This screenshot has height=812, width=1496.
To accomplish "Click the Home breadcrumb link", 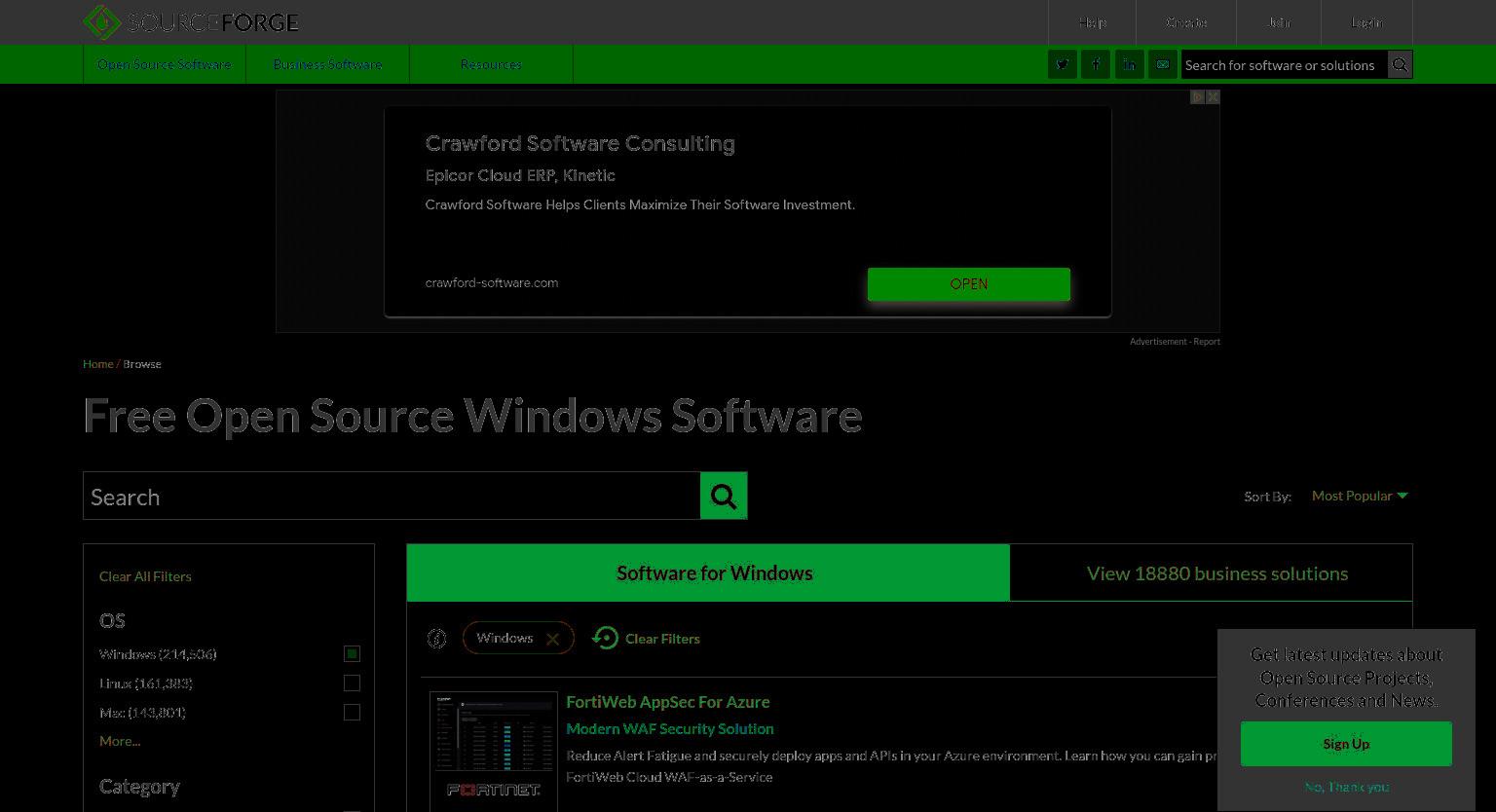I will coord(97,364).
